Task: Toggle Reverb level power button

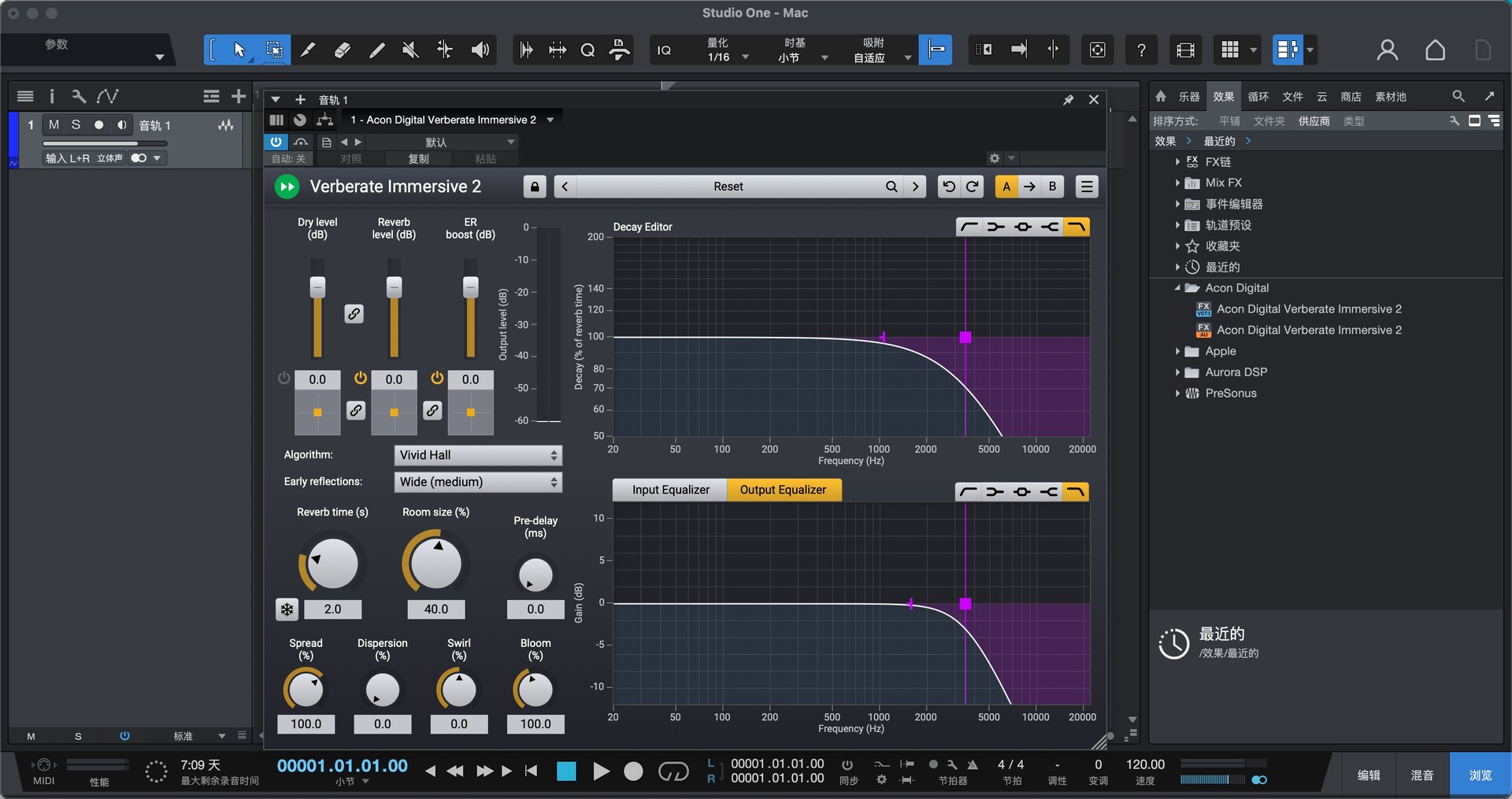Action: [x=361, y=378]
